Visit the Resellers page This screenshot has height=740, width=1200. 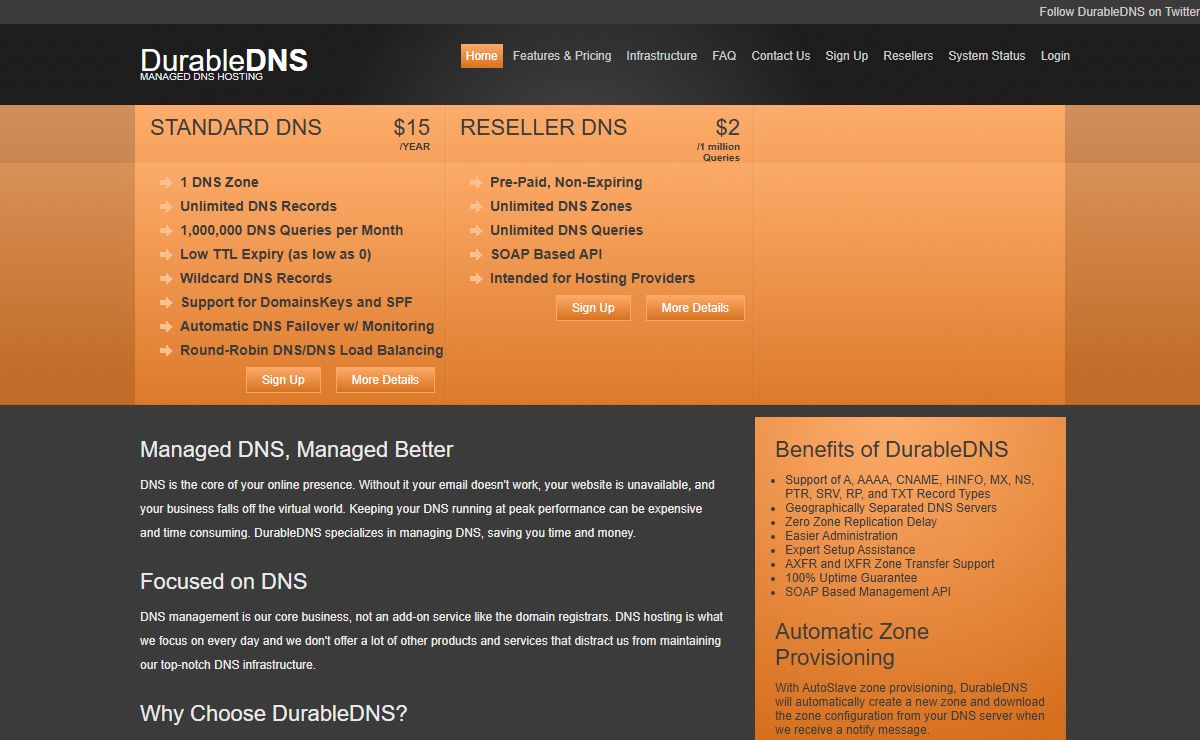[908, 56]
